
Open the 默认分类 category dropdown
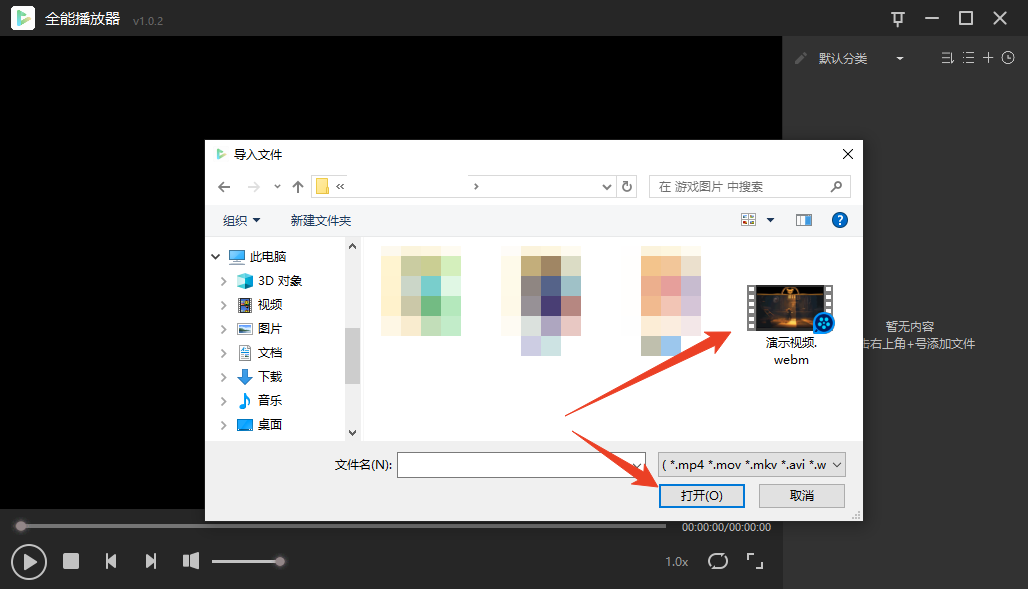pyautogui.click(x=899, y=59)
